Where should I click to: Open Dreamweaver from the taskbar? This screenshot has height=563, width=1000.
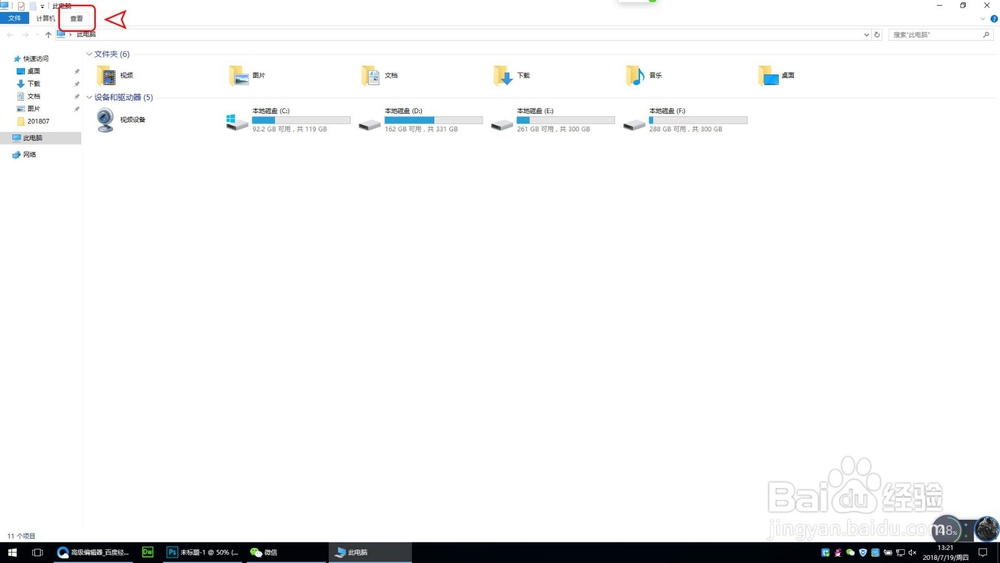(x=147, y=552)
